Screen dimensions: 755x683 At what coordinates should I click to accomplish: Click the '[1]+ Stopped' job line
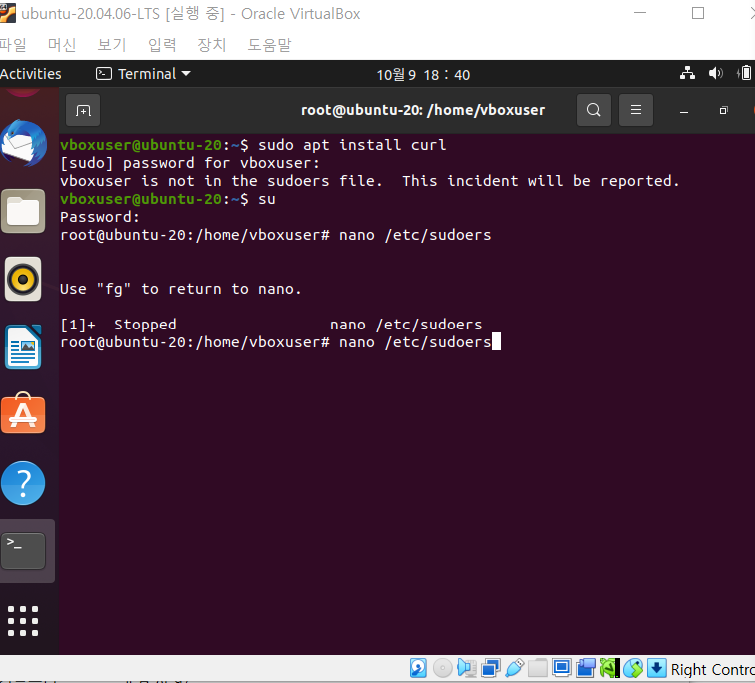pyautogui.click(x=271, y=325)
